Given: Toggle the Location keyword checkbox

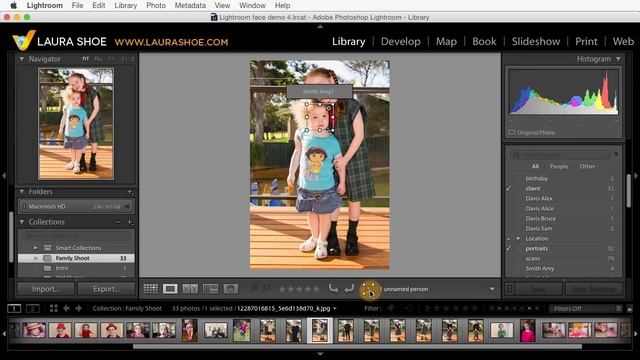Looking at the screenshot, I should coord(509,238).
